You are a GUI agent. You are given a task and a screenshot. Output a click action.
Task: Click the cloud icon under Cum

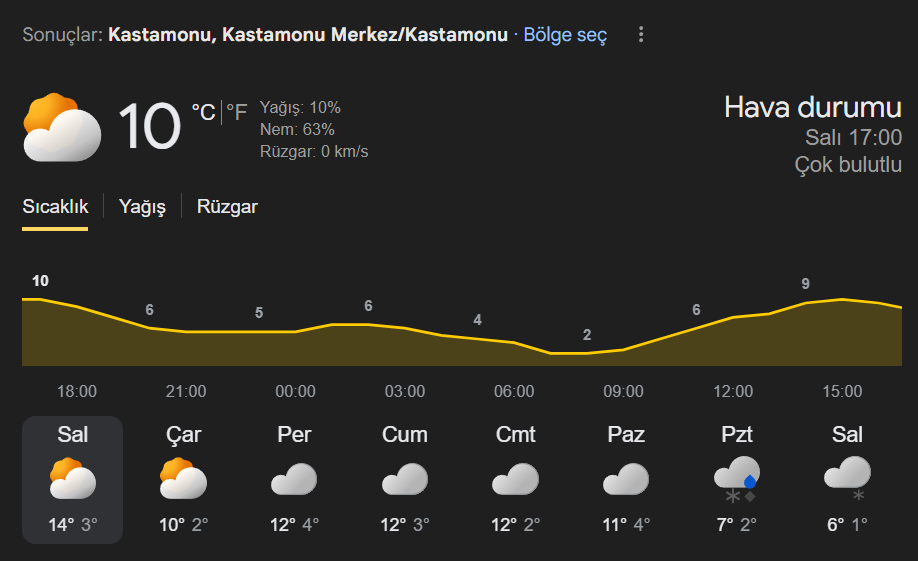[x=405, y=479]
